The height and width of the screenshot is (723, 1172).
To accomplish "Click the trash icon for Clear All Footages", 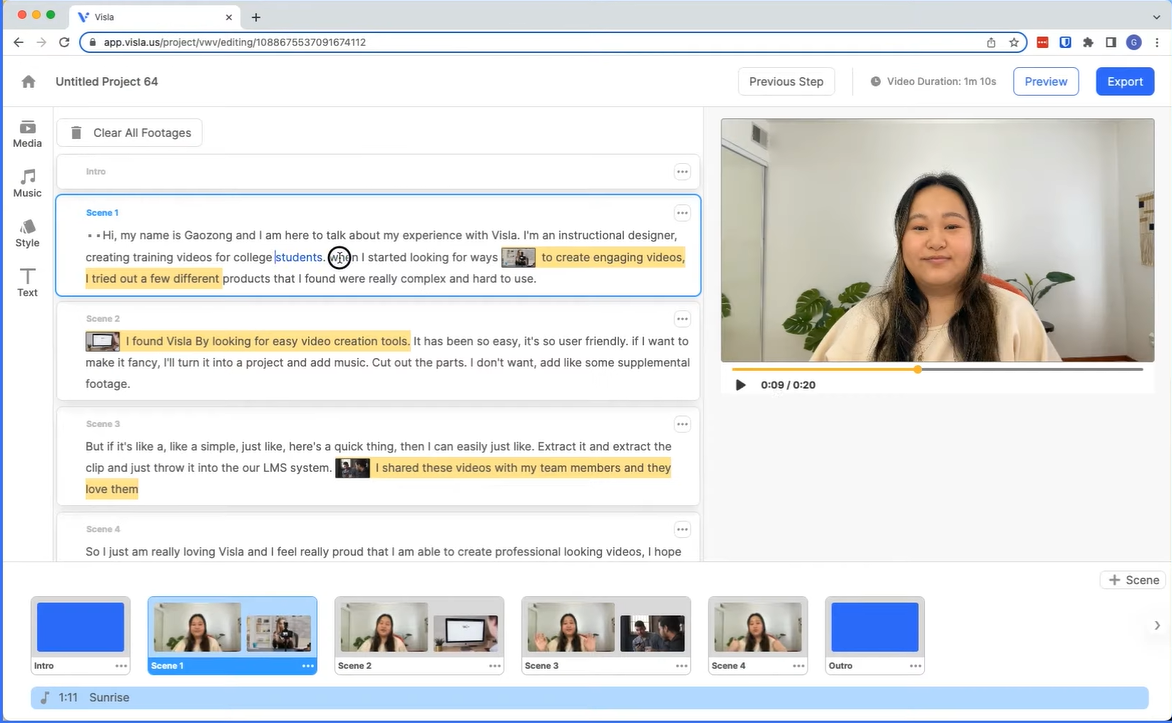I will pyautogui.click(x=76, y=133).
